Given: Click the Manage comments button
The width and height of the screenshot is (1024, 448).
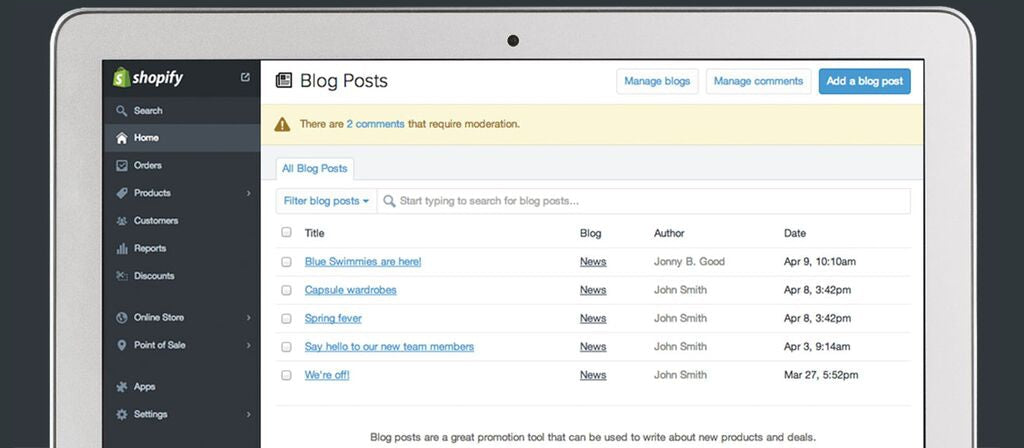Looking at the screenshot, I should 758,81.
